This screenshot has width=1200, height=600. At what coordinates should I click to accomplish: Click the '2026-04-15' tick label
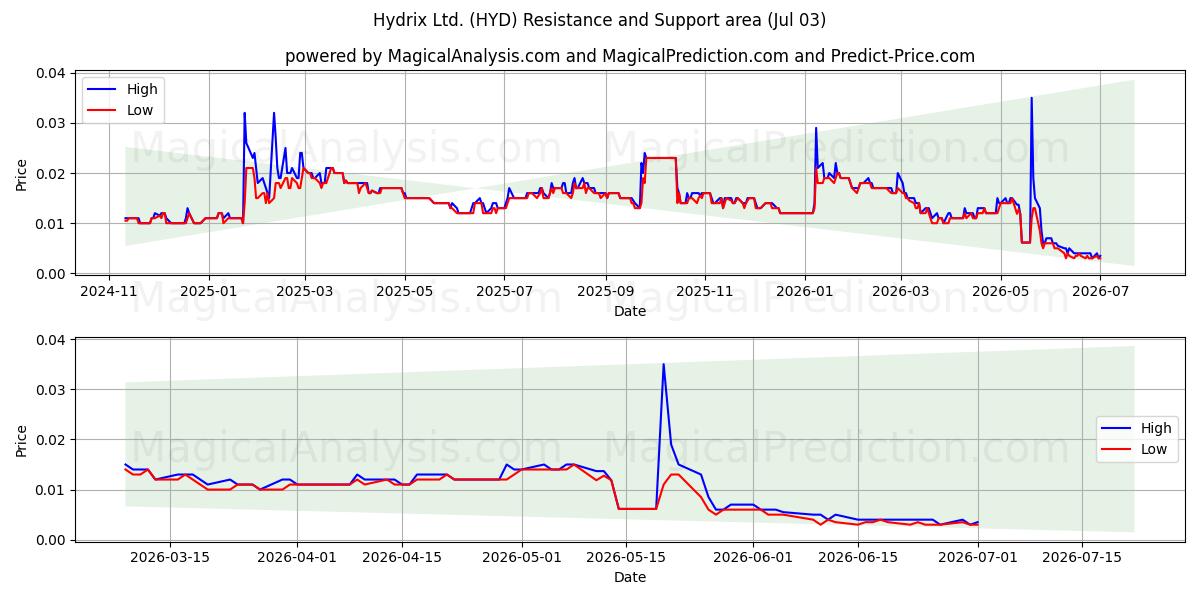[402, 557]
